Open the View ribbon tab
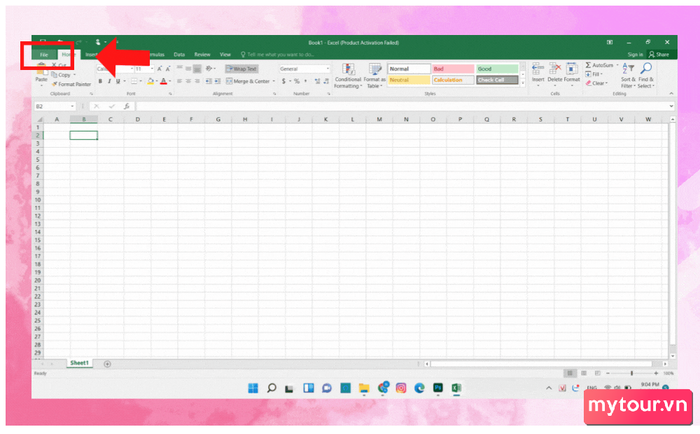 (x=225, y=54)
